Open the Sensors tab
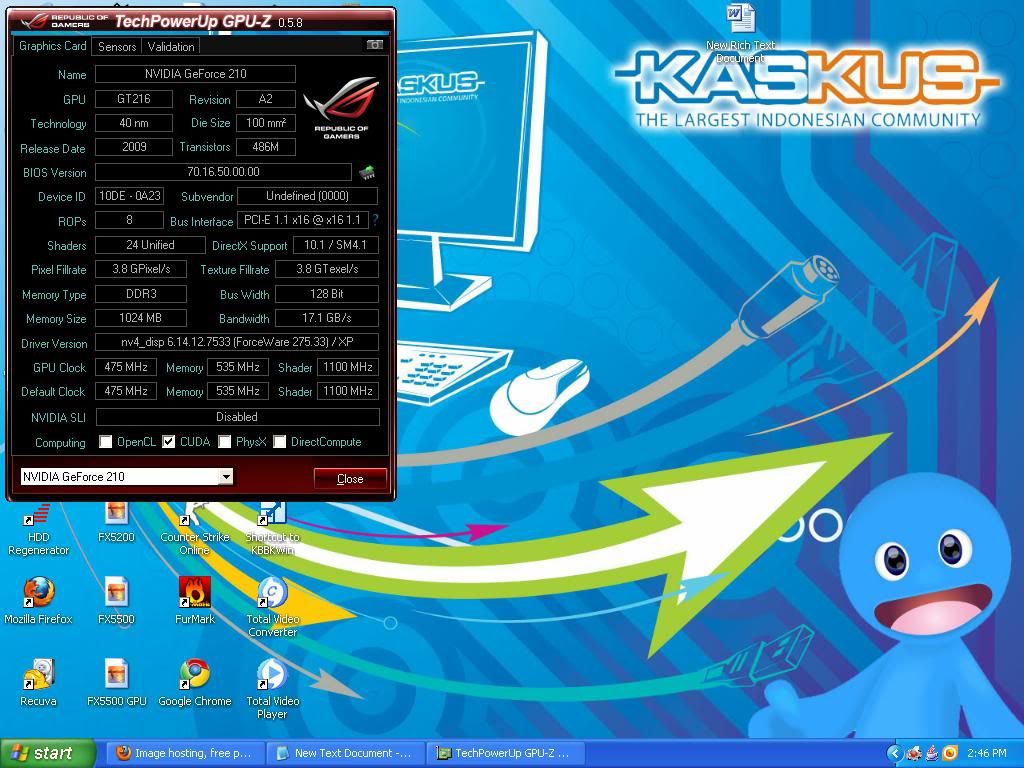 click(x=117, y=46)
